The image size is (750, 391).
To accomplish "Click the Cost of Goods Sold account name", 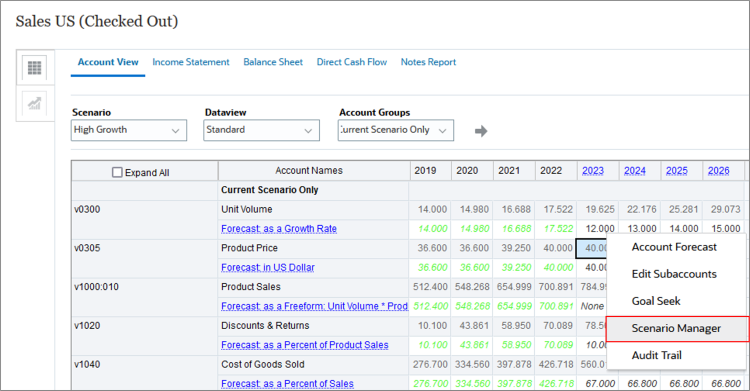I will 263,365.
